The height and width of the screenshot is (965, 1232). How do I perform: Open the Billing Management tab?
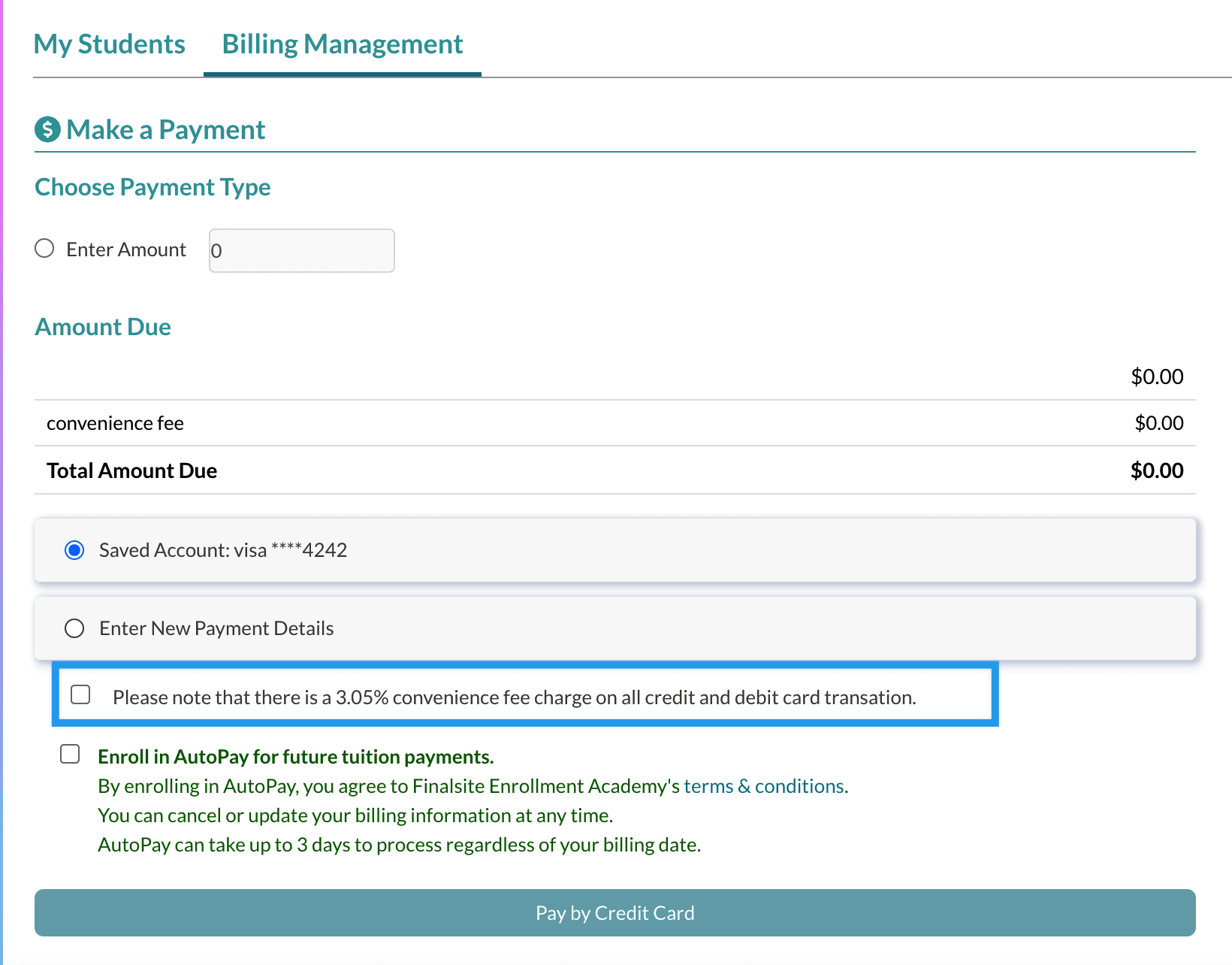[x=343, y=44]
